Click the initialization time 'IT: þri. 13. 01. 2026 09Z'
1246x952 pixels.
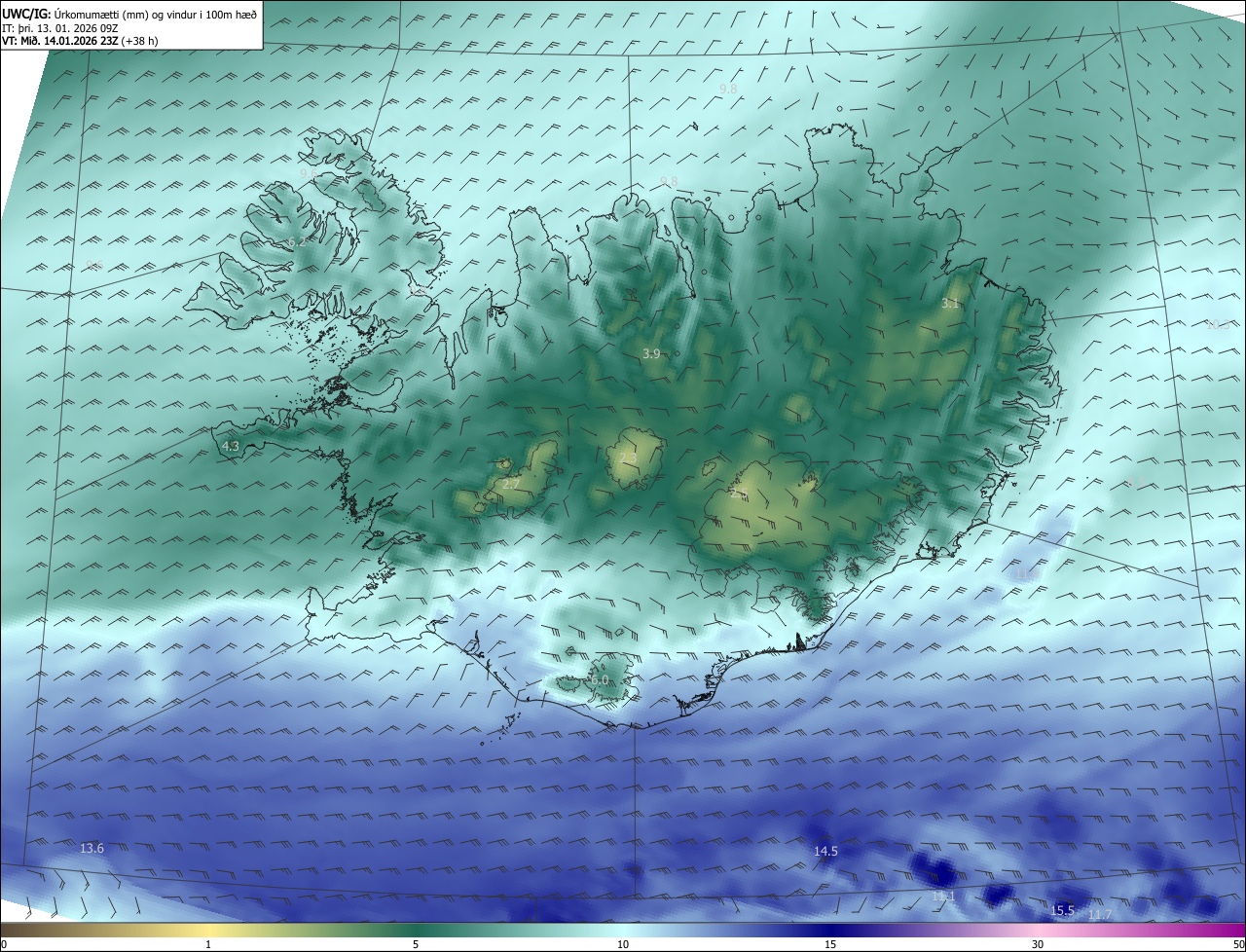pyautogui.click(x=59, y=27)
